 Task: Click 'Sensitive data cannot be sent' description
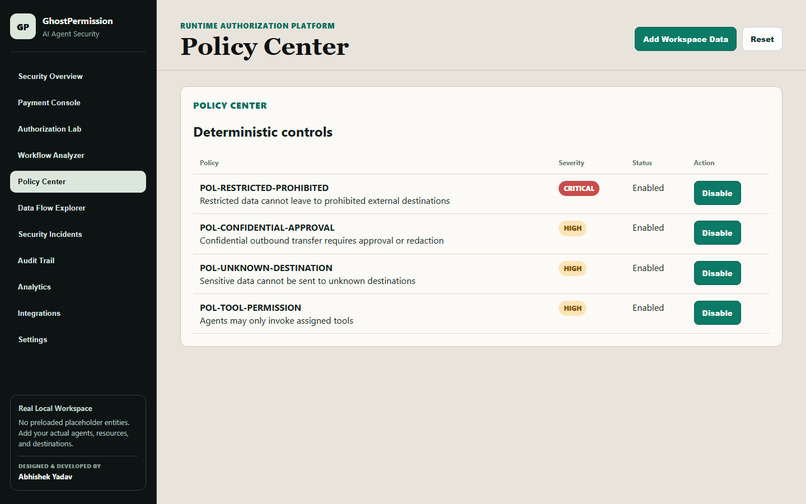[307, 281]
